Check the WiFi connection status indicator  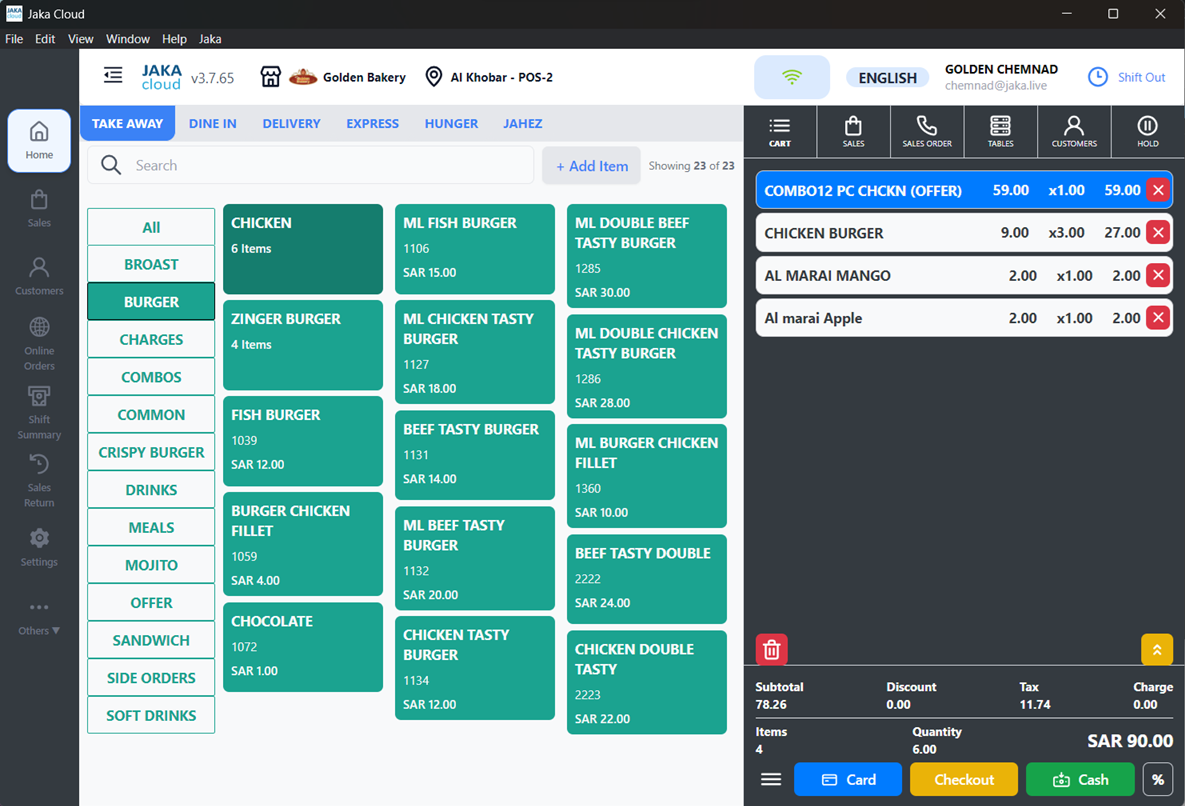[791, 76]
